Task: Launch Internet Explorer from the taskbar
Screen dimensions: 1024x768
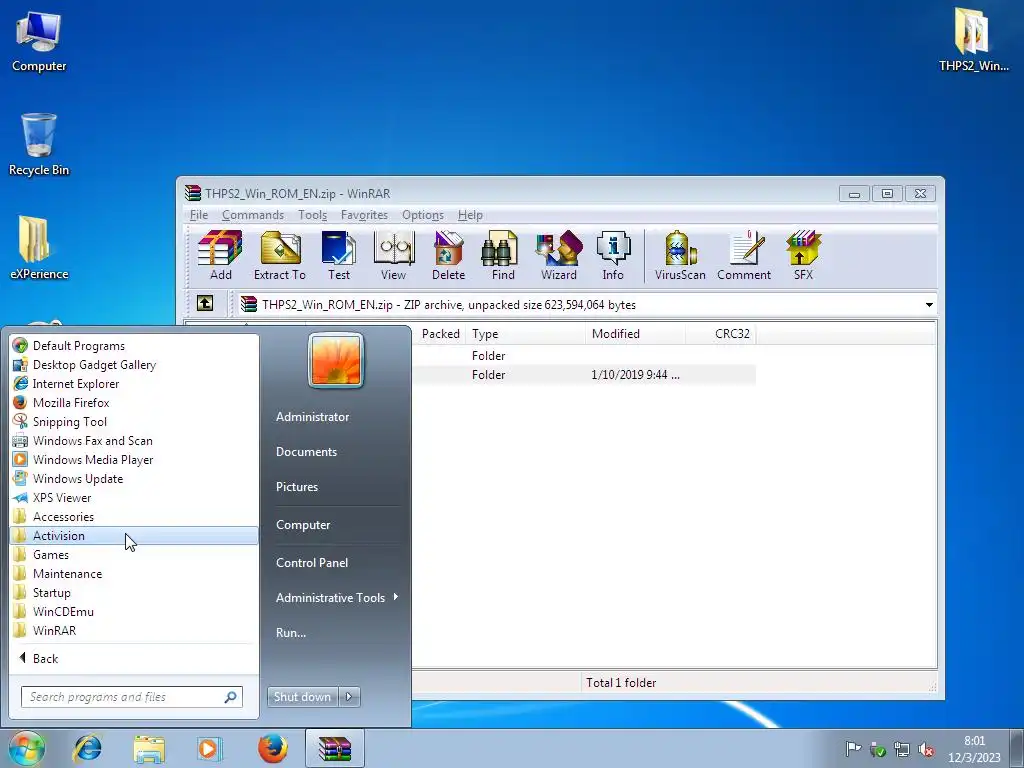Action: coord(88,748)
